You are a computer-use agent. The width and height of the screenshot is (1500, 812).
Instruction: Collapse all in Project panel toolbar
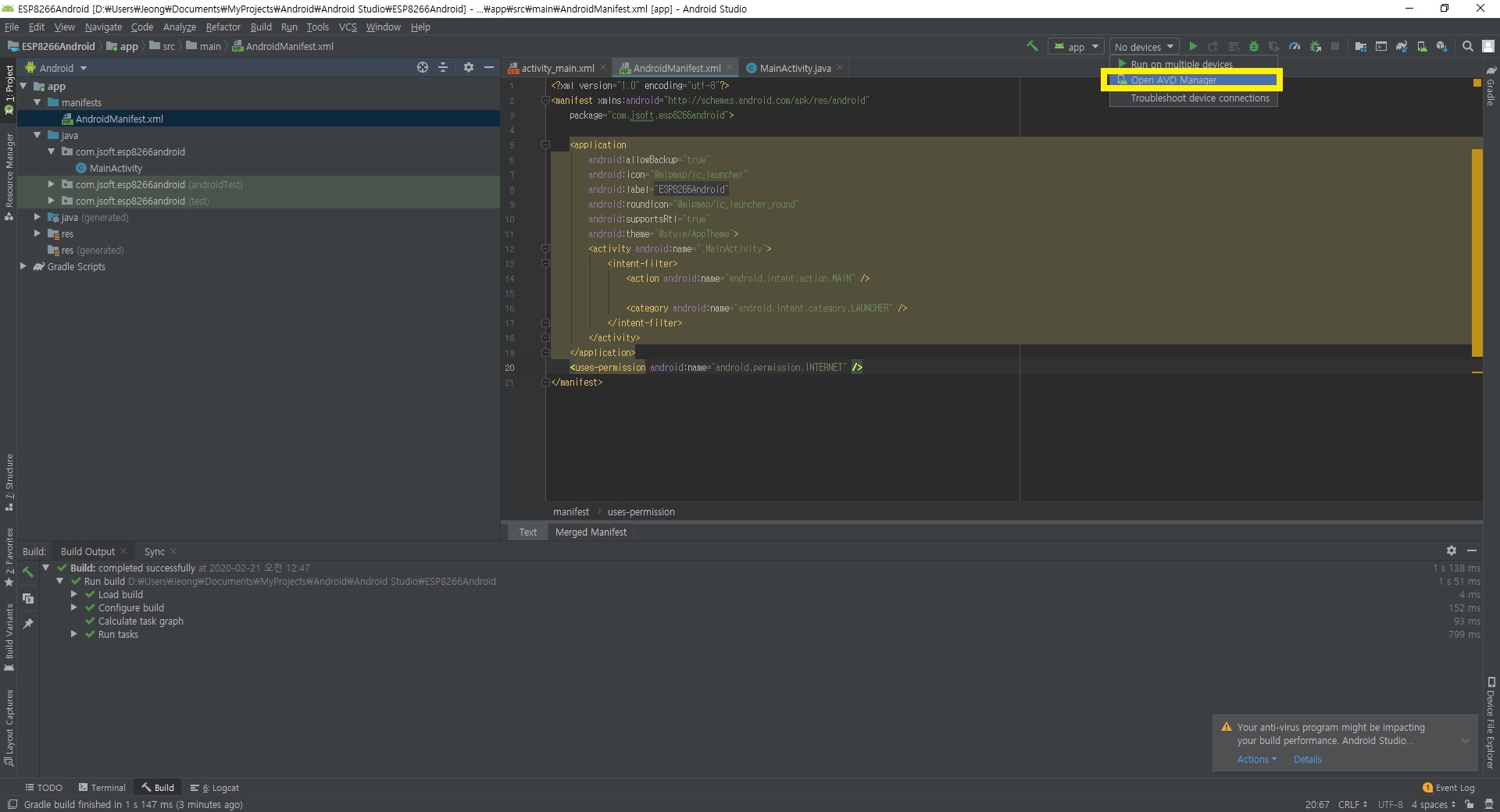point(443,67)
